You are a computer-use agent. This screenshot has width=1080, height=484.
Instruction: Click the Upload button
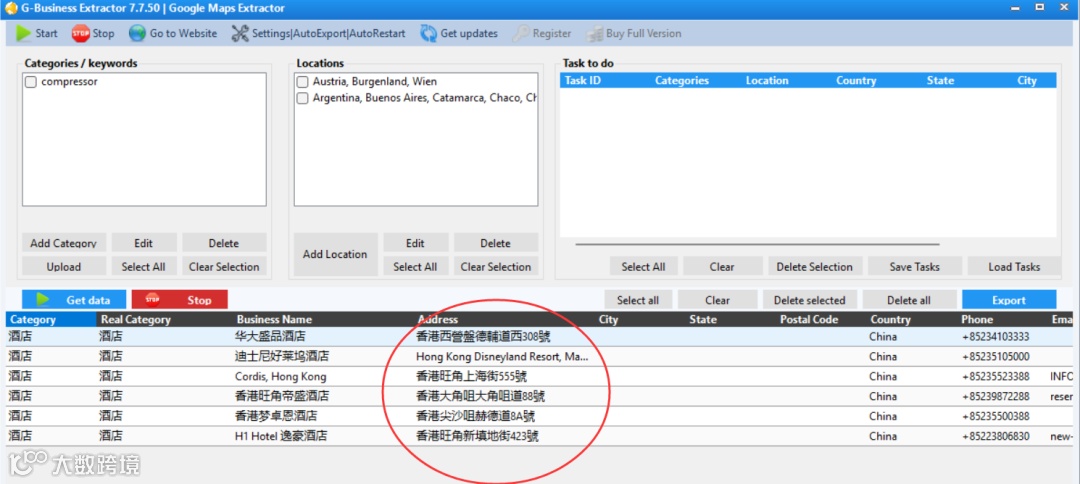tap(64, 266)
